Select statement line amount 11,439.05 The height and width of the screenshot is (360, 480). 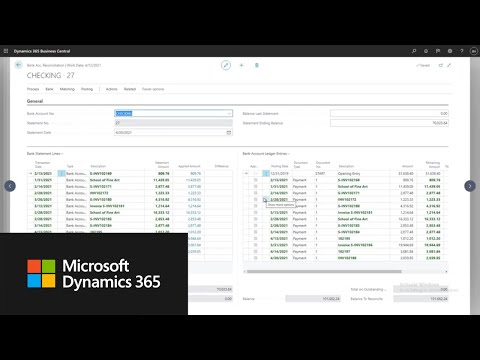click(x=161, y=180)
